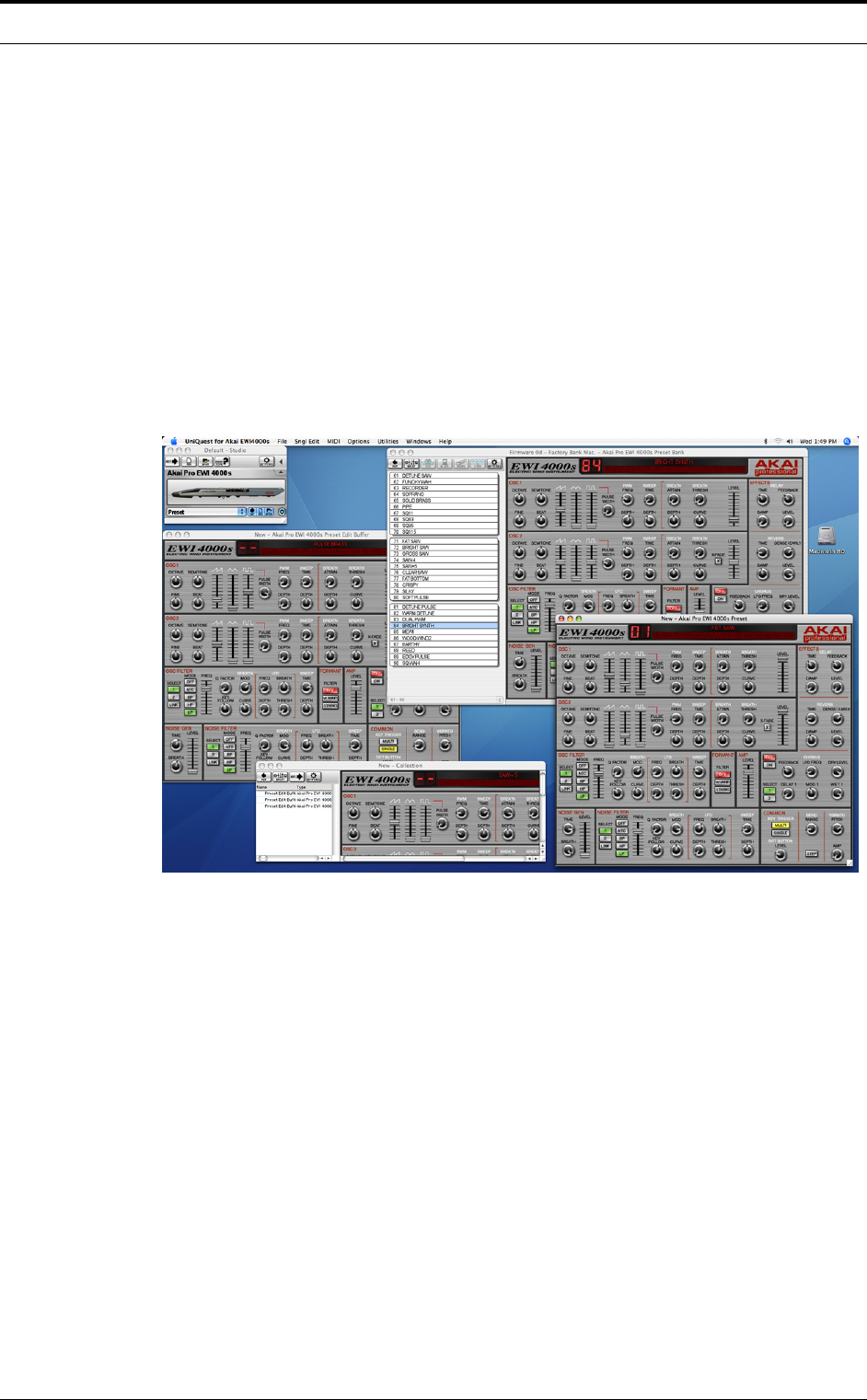
Task: Click the collapse arrow at Studio toolbar right end
Action: tap(281, 461)
